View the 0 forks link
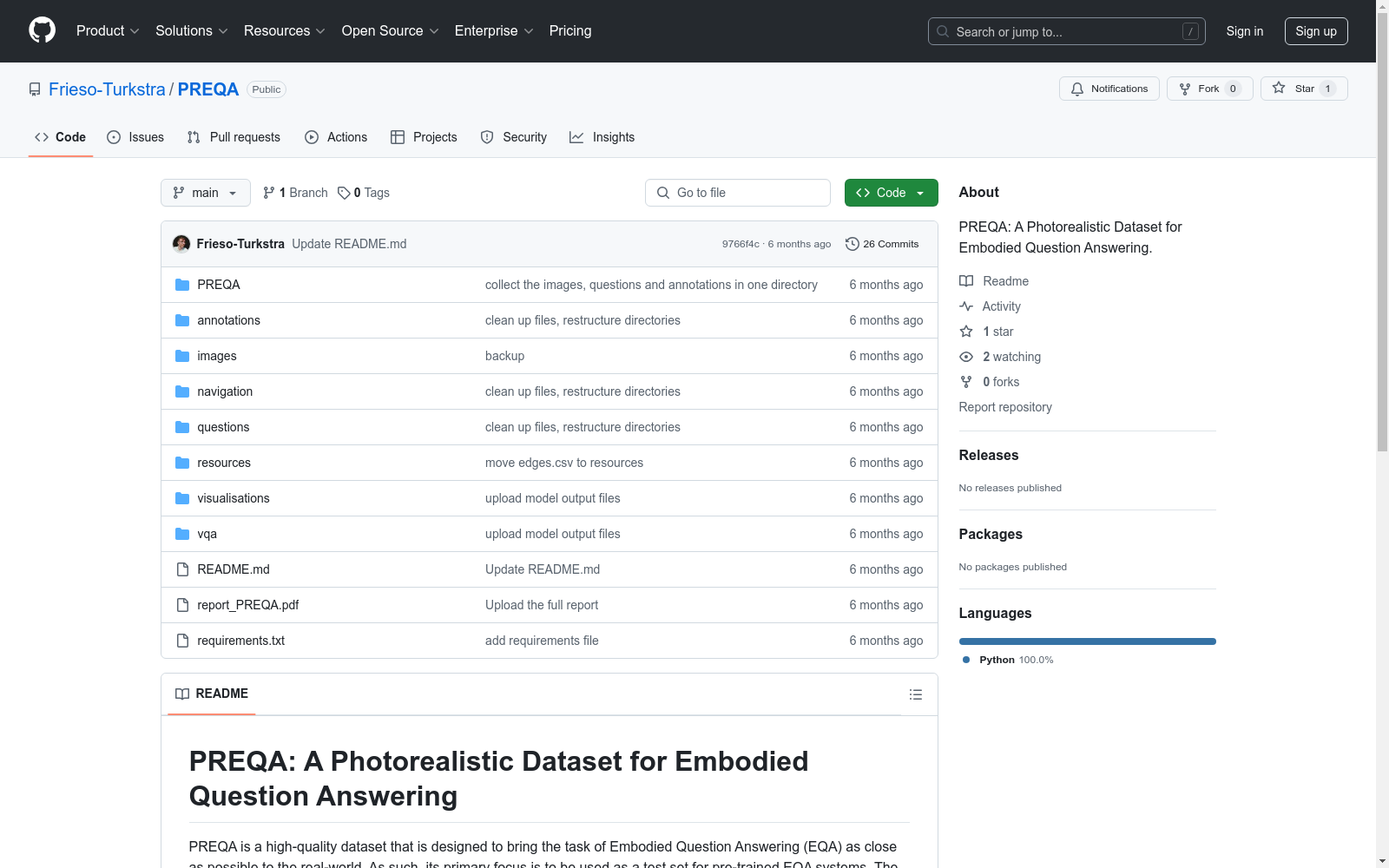The width and height of the screenshot is (1389, 868). click(990, 382)
